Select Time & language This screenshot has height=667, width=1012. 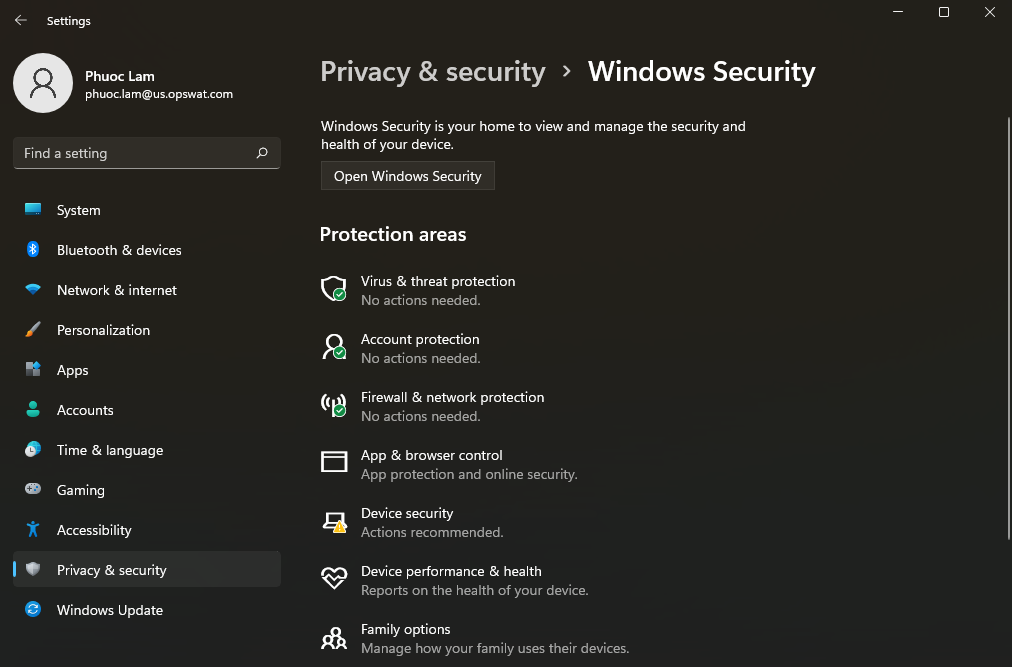147,450
